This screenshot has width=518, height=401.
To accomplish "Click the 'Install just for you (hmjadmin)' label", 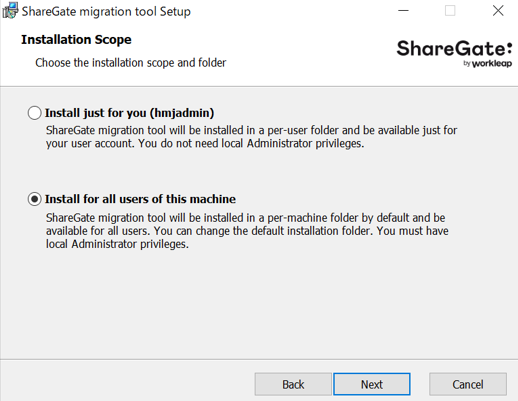I will click(129, 113).
